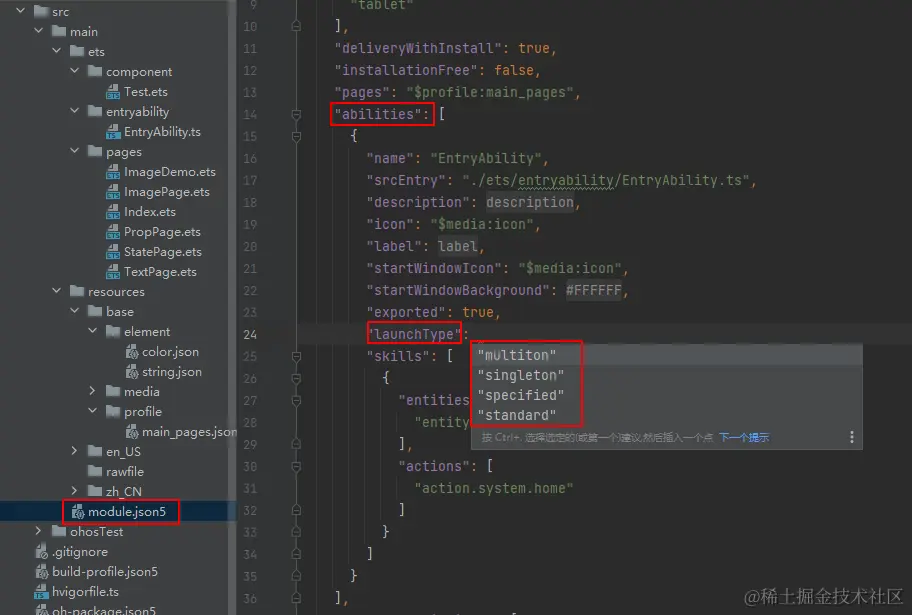Screen dimensions: 912x615
Task: Open build-profile.json5 from project tree
Action: pos(105,571)
